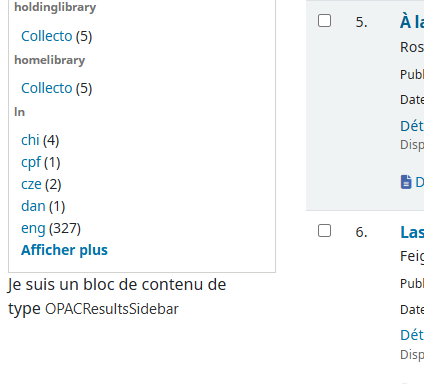Filter results by eng language
This screenshot has width=424, height=384.
[x=33, y=229]
